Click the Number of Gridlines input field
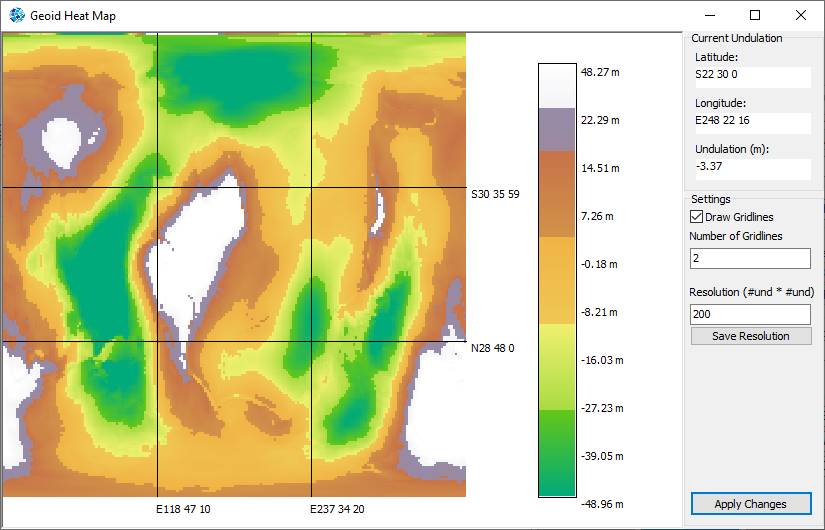 (750, 258)
